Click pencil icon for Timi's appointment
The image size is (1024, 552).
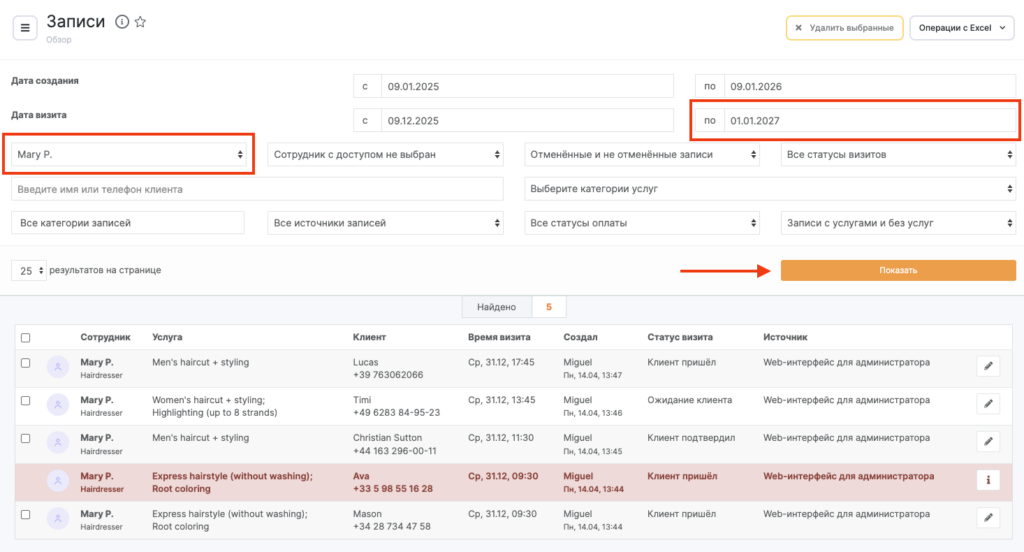(x=988, y=404)
